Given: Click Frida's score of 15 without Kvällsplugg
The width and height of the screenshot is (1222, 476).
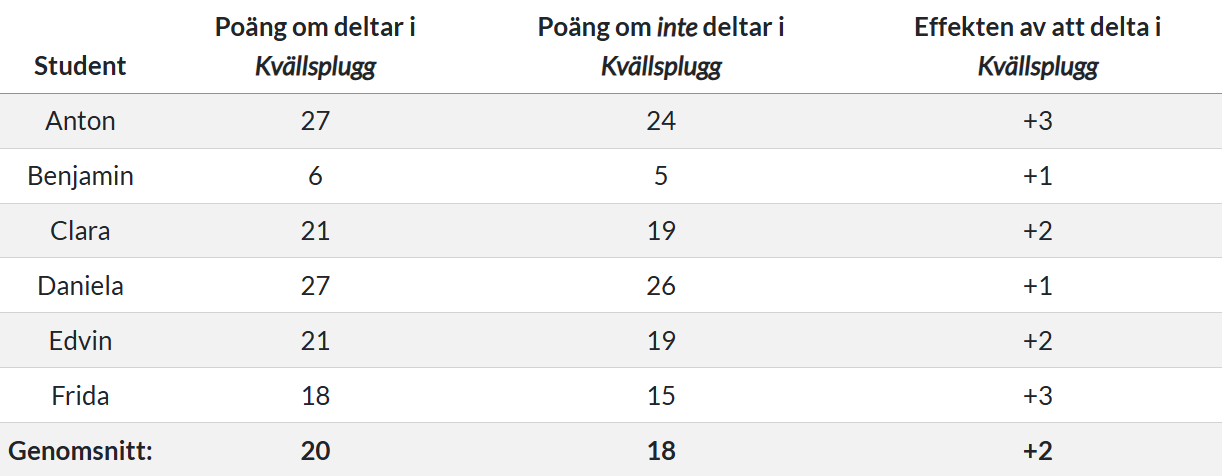Looking at the screenshot, I should [661, 396].
